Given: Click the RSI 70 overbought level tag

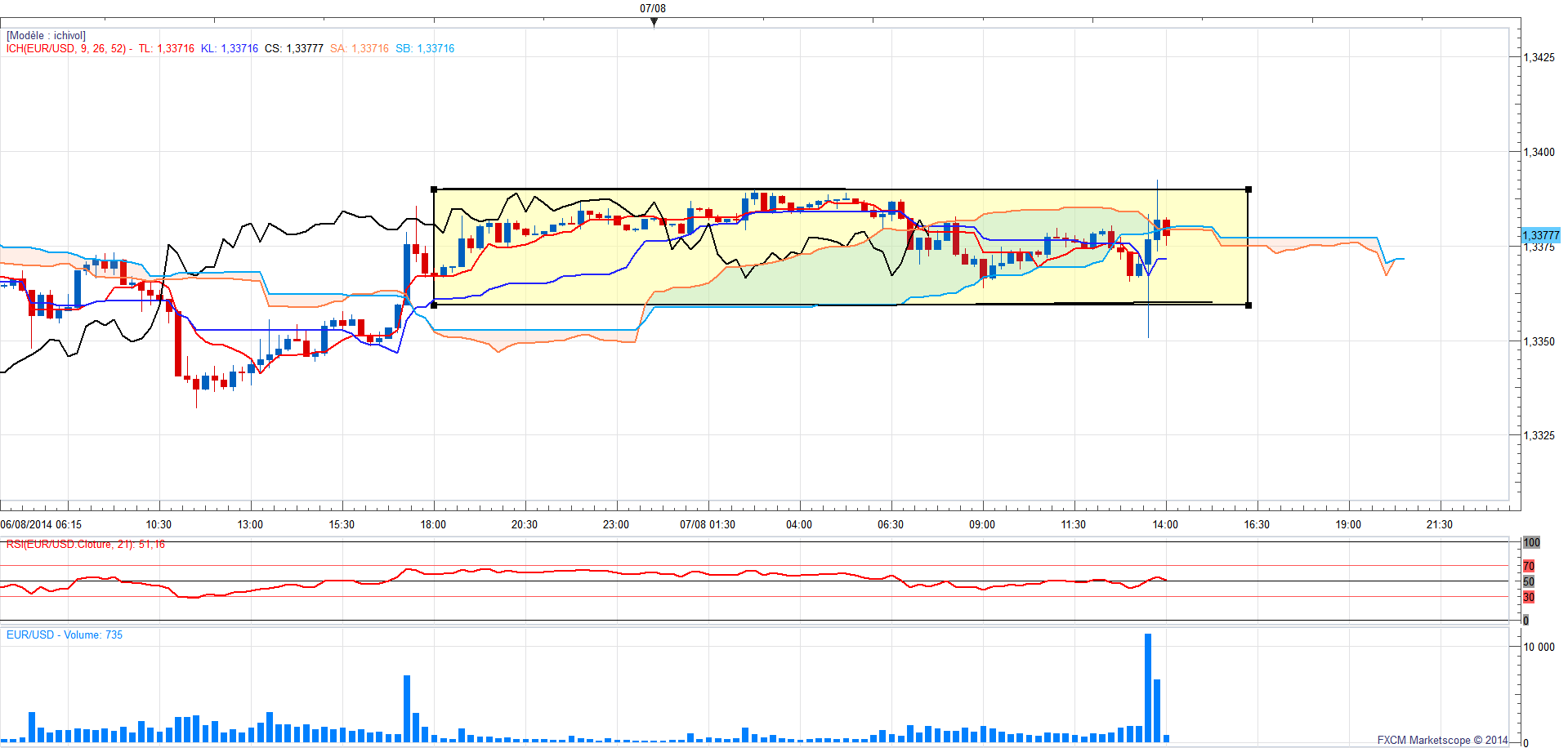Looking at the screenshot, I should pyautogui.click(x=1528, y=566).
